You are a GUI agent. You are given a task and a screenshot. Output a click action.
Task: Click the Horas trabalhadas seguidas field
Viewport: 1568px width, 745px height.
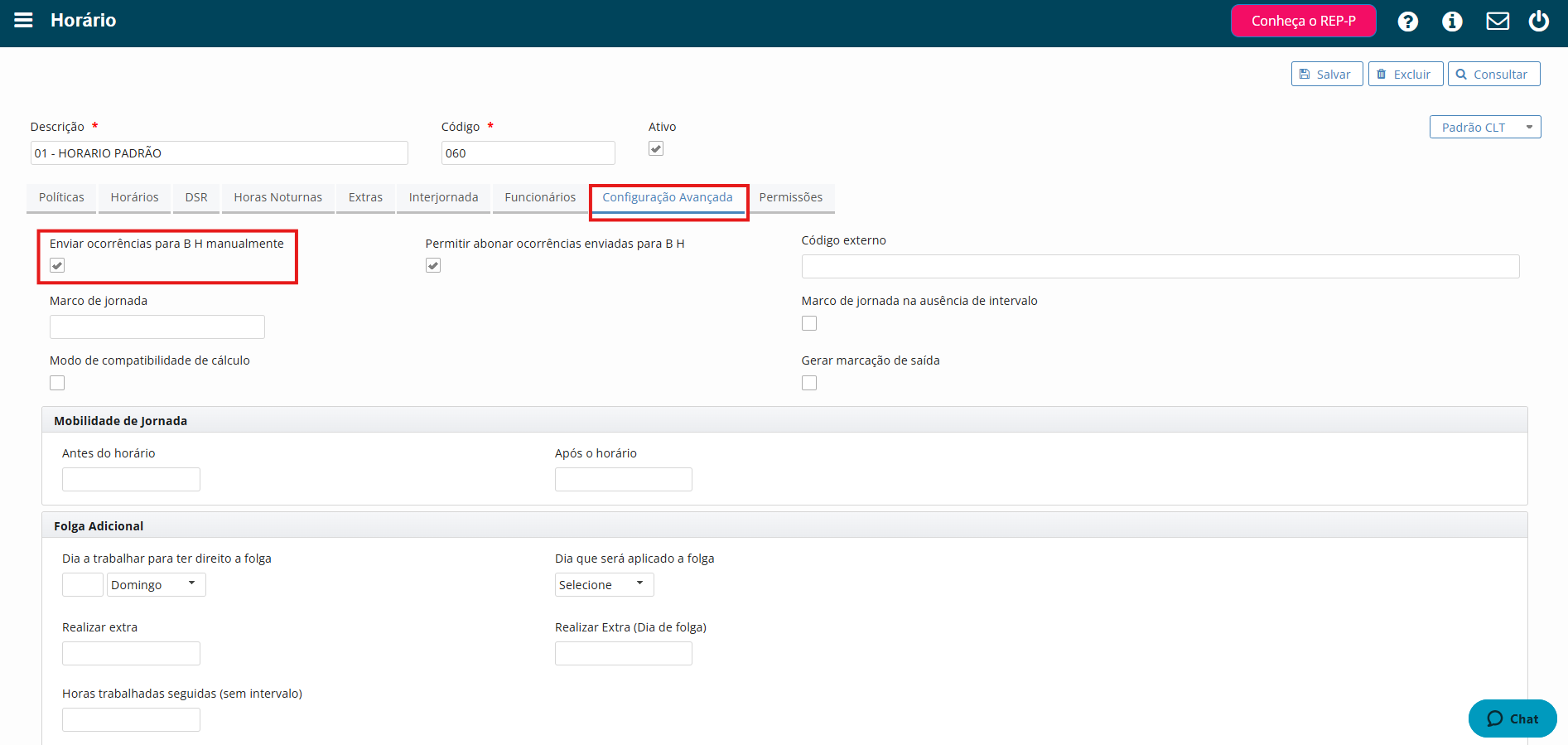coord(131,719)
